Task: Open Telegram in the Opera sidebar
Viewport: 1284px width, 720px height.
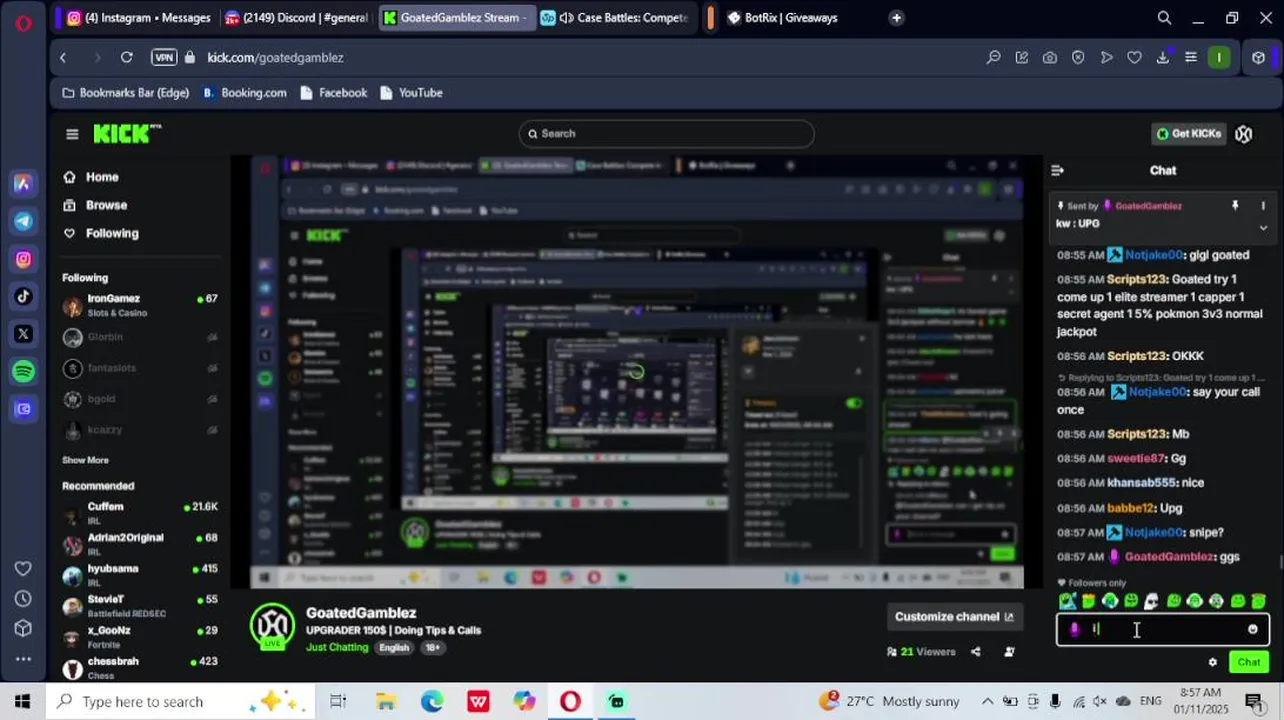Action: [23, 221]
